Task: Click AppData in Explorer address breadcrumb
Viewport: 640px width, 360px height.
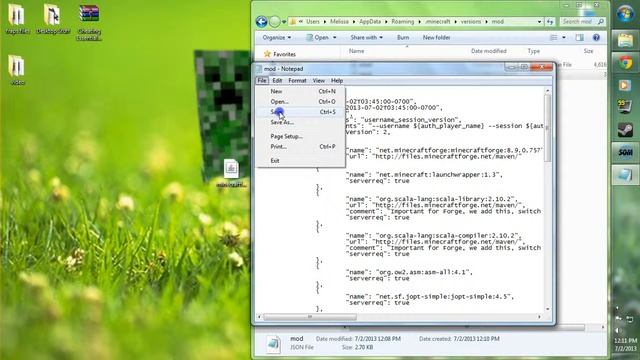Action: click(x=370, y=22)
